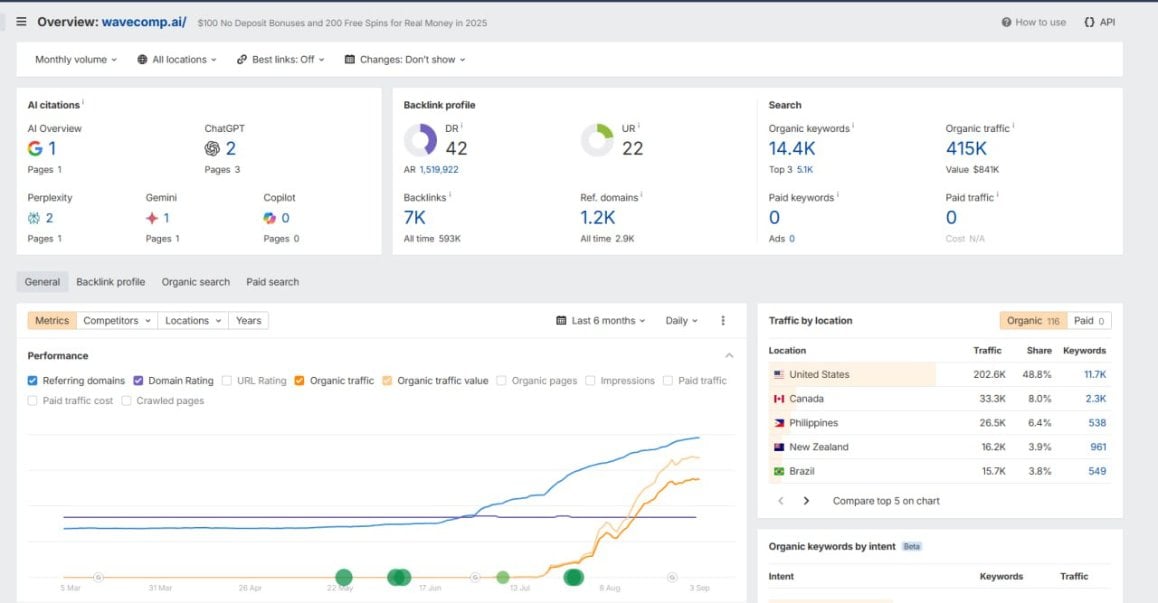
Task: Enable the URL Rating checkbox
Action: 227,381
